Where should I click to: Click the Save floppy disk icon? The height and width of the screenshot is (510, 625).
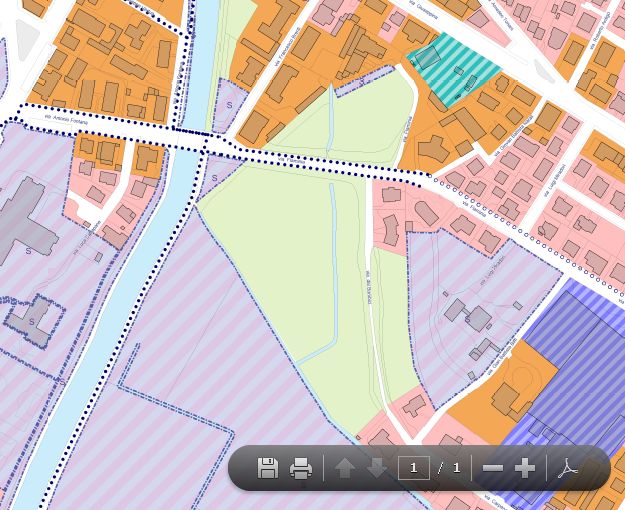point(268,468)
